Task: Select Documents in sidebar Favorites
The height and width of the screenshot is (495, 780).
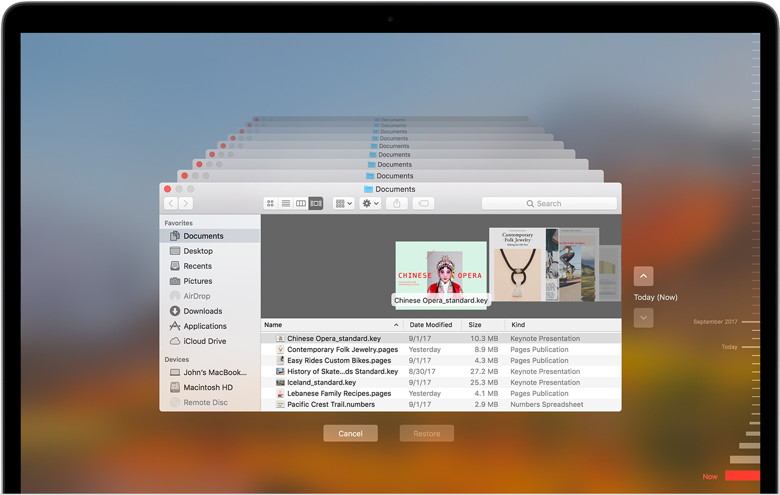Action: tap(210, 236)
